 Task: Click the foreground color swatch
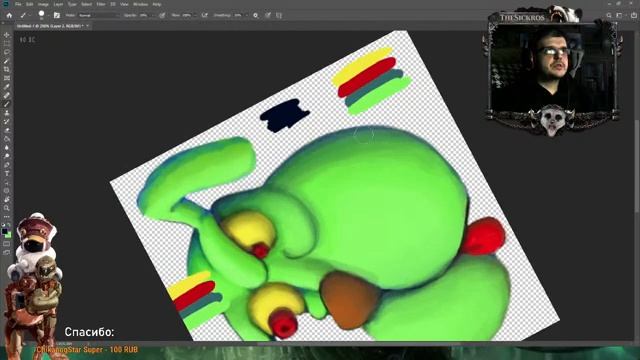5,231
